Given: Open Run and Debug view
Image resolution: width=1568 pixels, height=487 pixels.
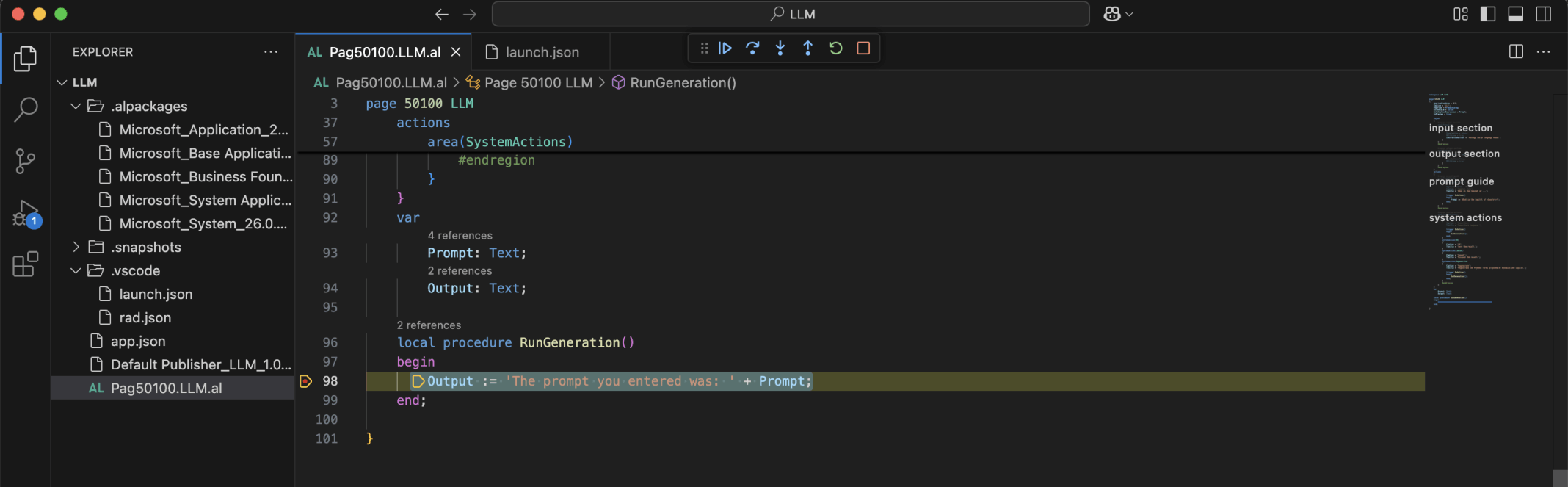Looking at the screenshot, I should (x=26, y=213).
